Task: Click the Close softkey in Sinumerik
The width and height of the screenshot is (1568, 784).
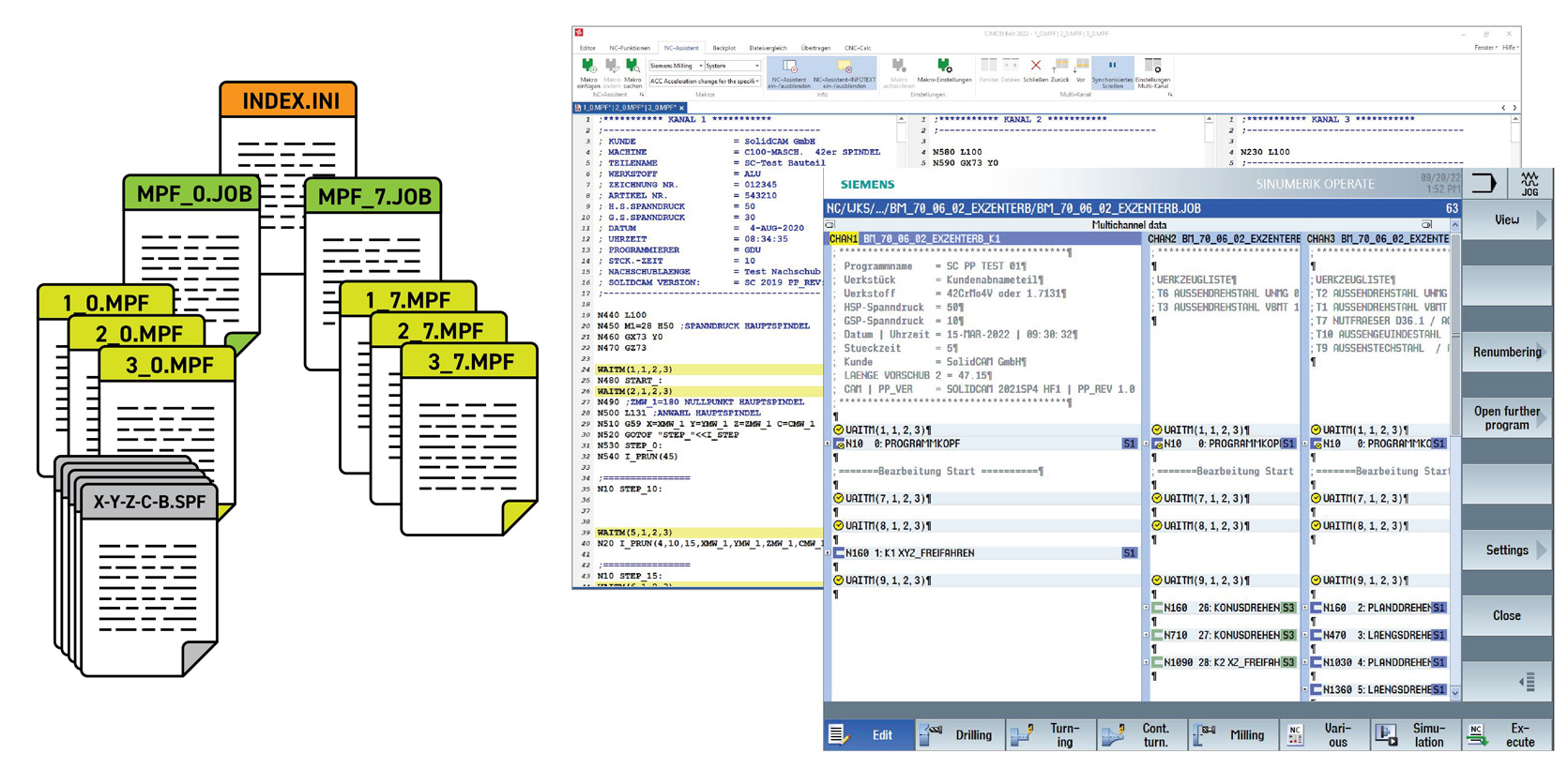Action: tap(1507, 616)
